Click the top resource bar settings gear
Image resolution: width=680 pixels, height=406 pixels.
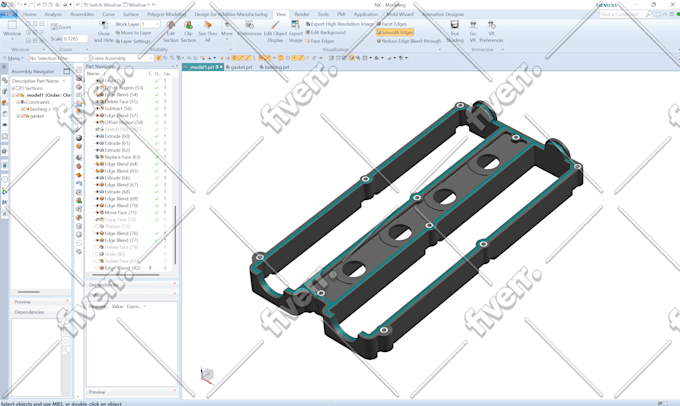pos(4,67)
